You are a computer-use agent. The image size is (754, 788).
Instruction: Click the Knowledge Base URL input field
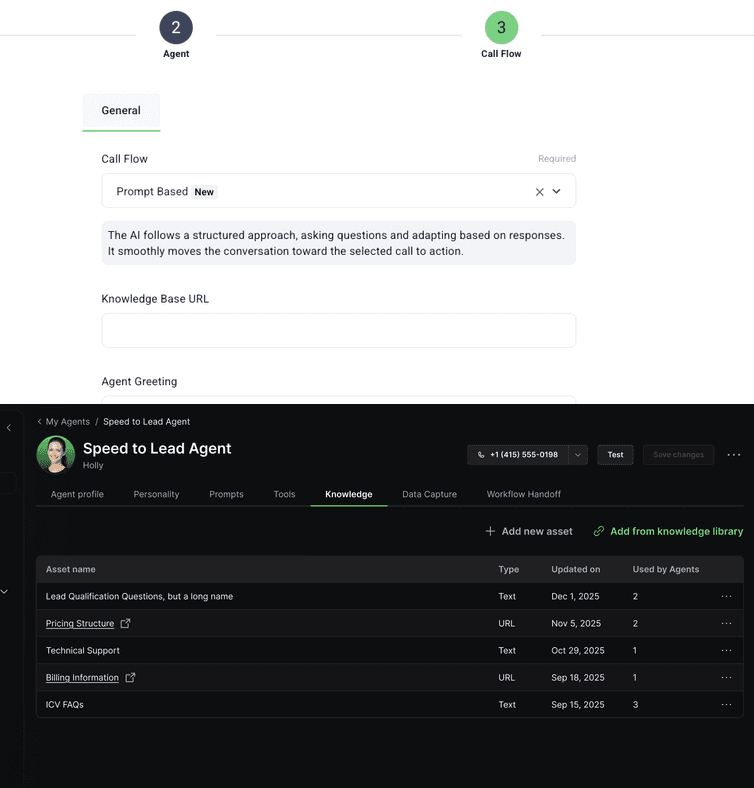(x=338, y=331)
